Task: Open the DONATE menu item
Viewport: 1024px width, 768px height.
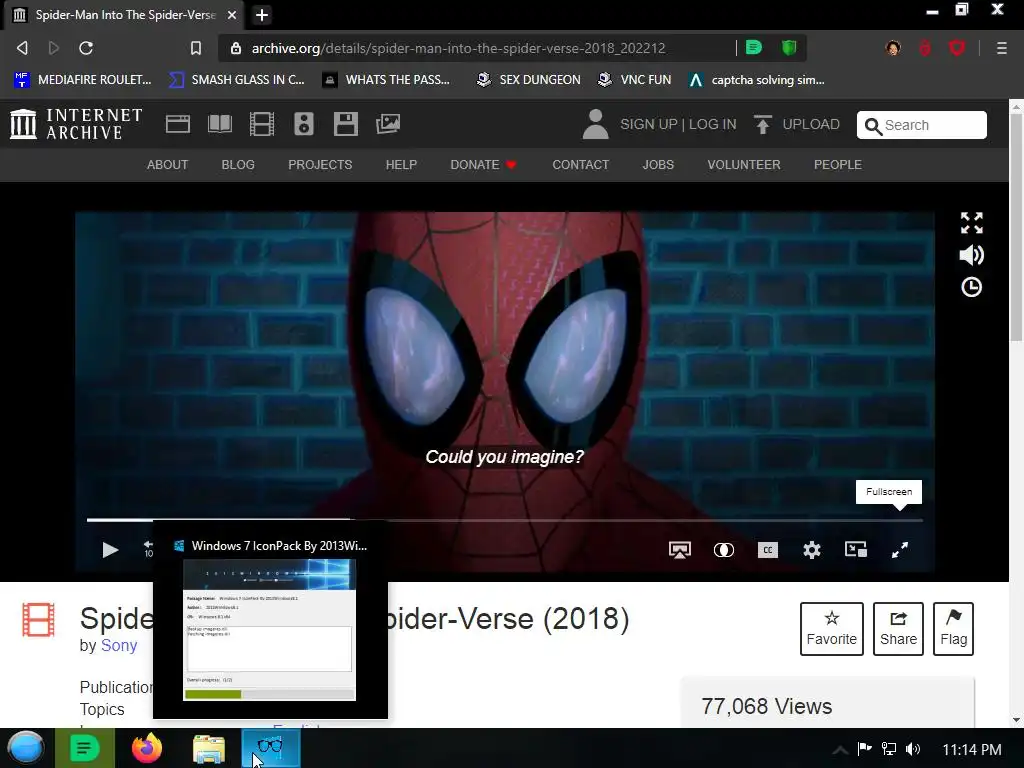Action: (483, 165)
